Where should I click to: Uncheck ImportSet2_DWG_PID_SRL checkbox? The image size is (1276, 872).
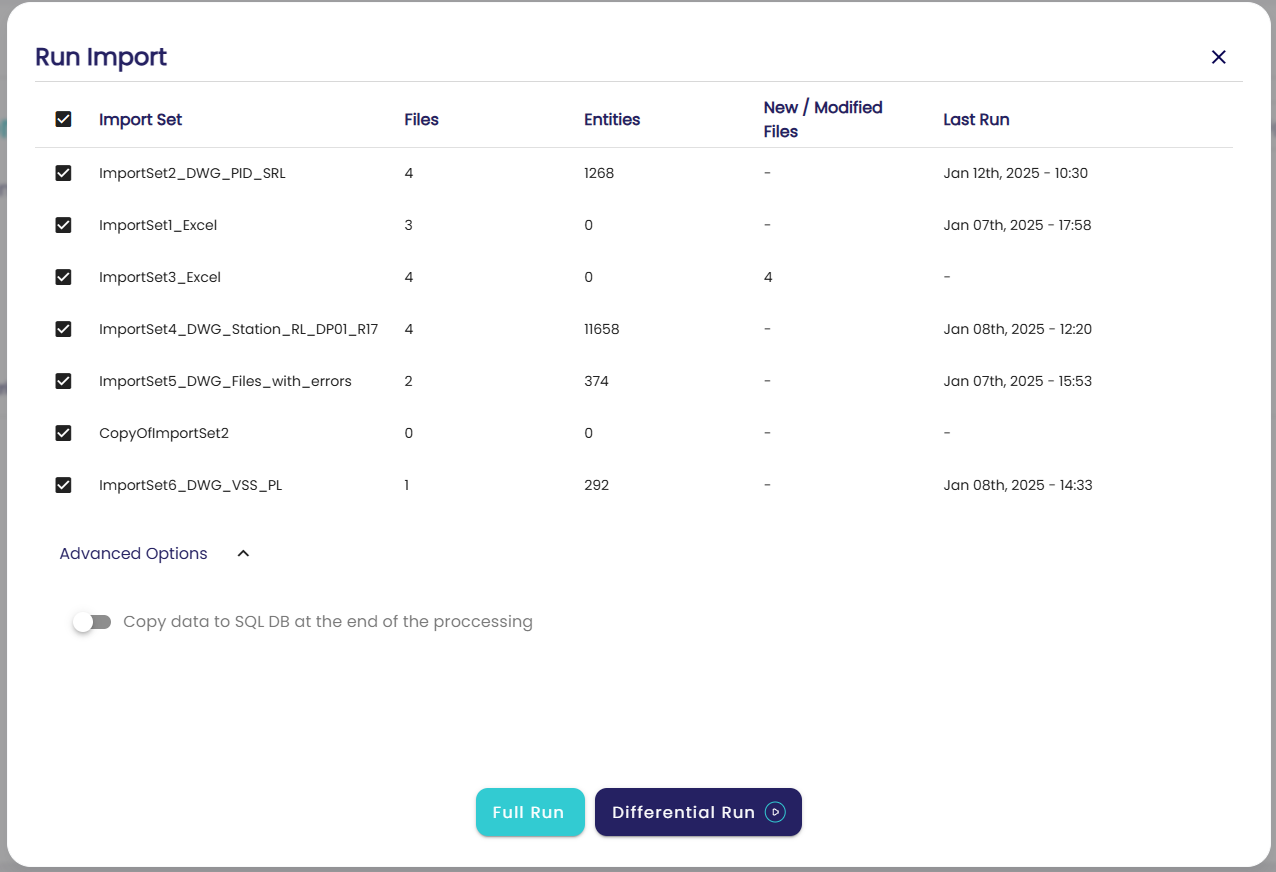[x=63, y=173]
